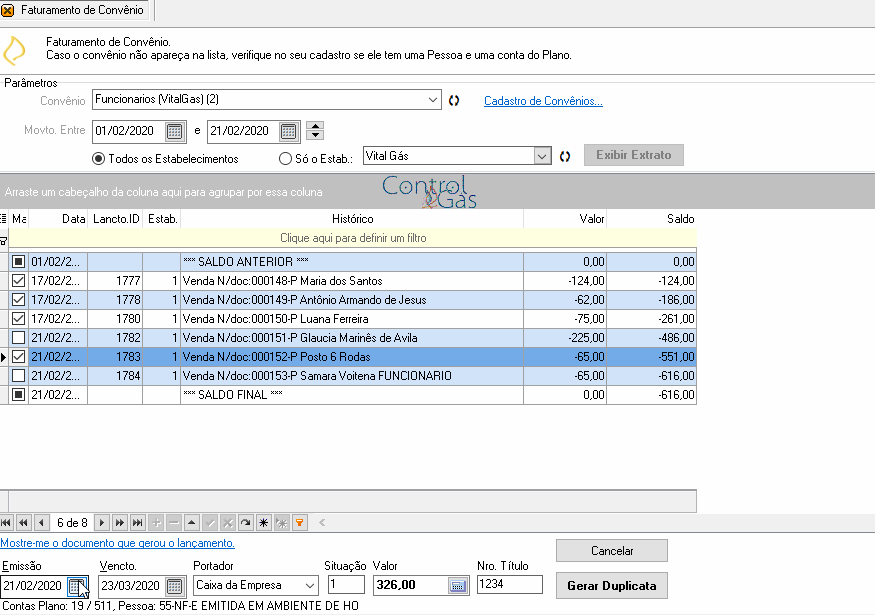This screenshot has width=875, height=615.
Task: Uncheck the Maria dos Santos sale row
Action: tap(18, 281)
